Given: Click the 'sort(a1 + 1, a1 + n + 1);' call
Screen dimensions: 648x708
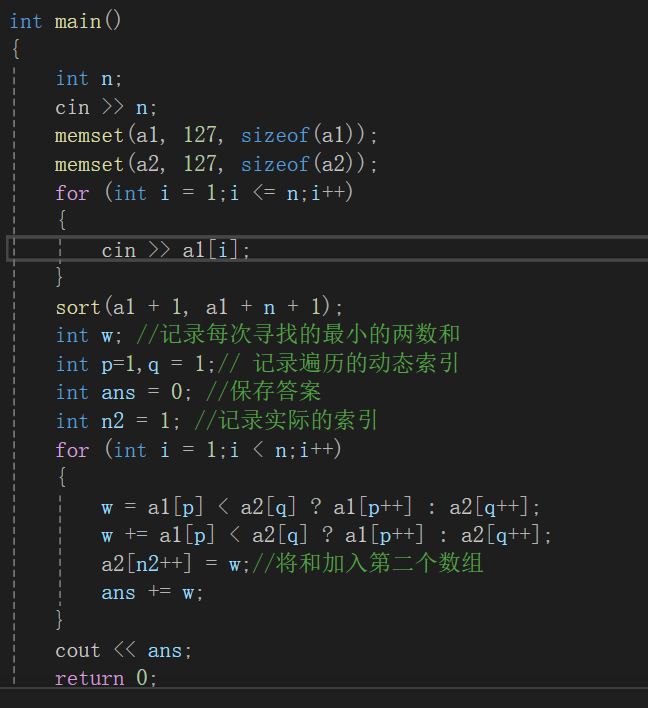Looking at the screenshot, I should 199,307.
